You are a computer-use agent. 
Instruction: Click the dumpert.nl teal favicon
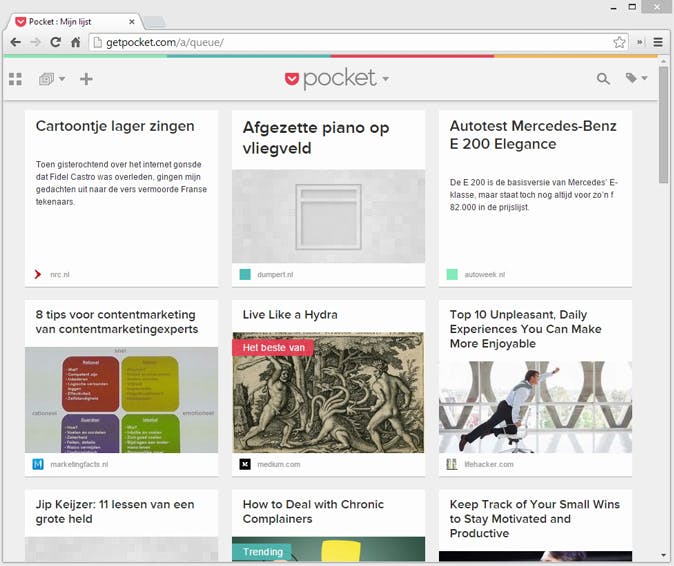click(245, 274)
